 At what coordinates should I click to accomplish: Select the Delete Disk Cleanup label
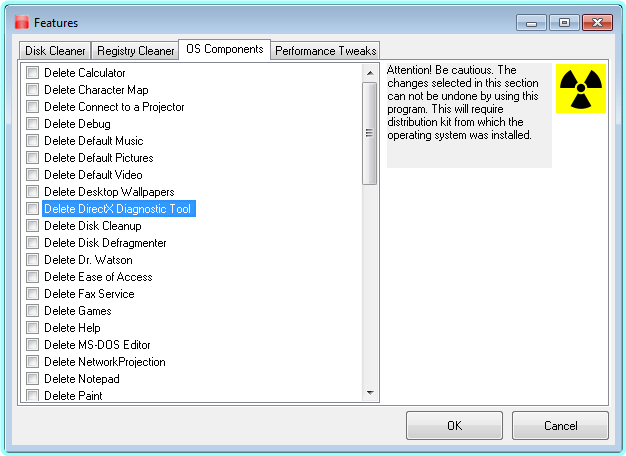pos(93,226)
